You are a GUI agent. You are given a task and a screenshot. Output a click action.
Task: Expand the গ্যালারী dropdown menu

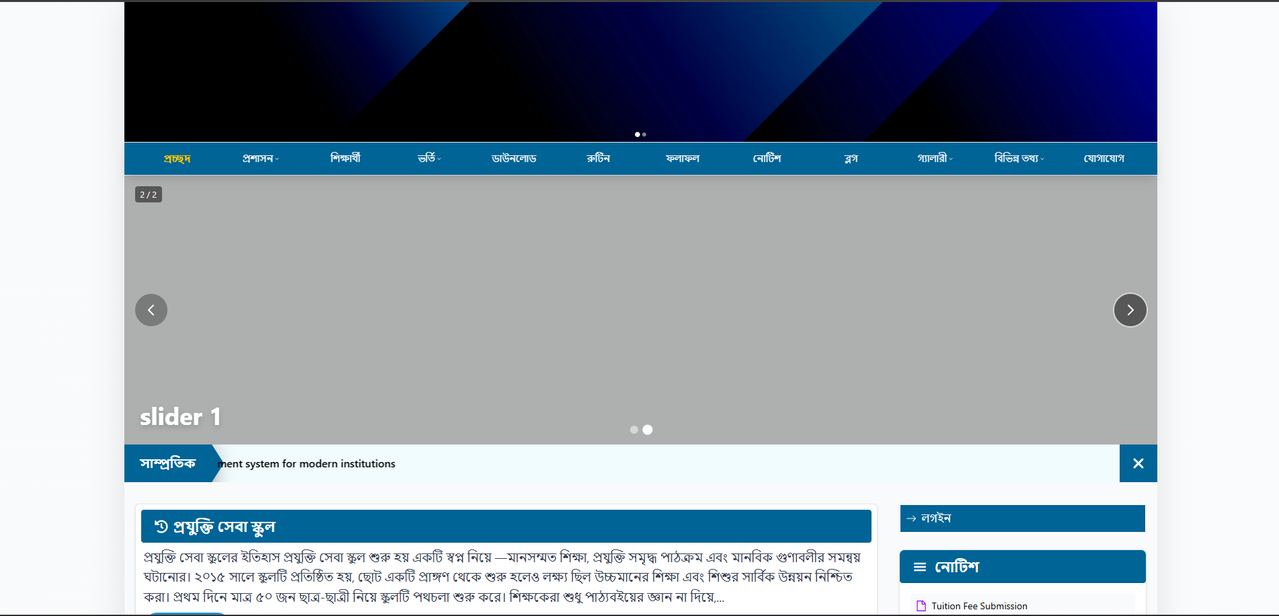[x=935, y=158]
